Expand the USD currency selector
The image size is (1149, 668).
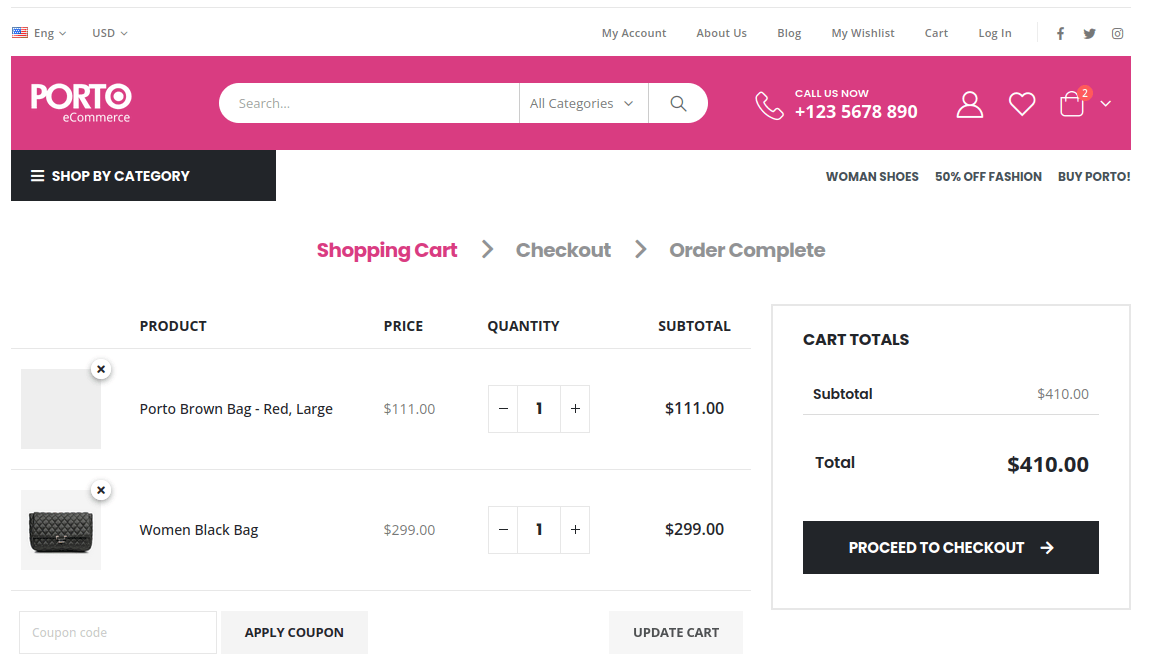(108, 33)
